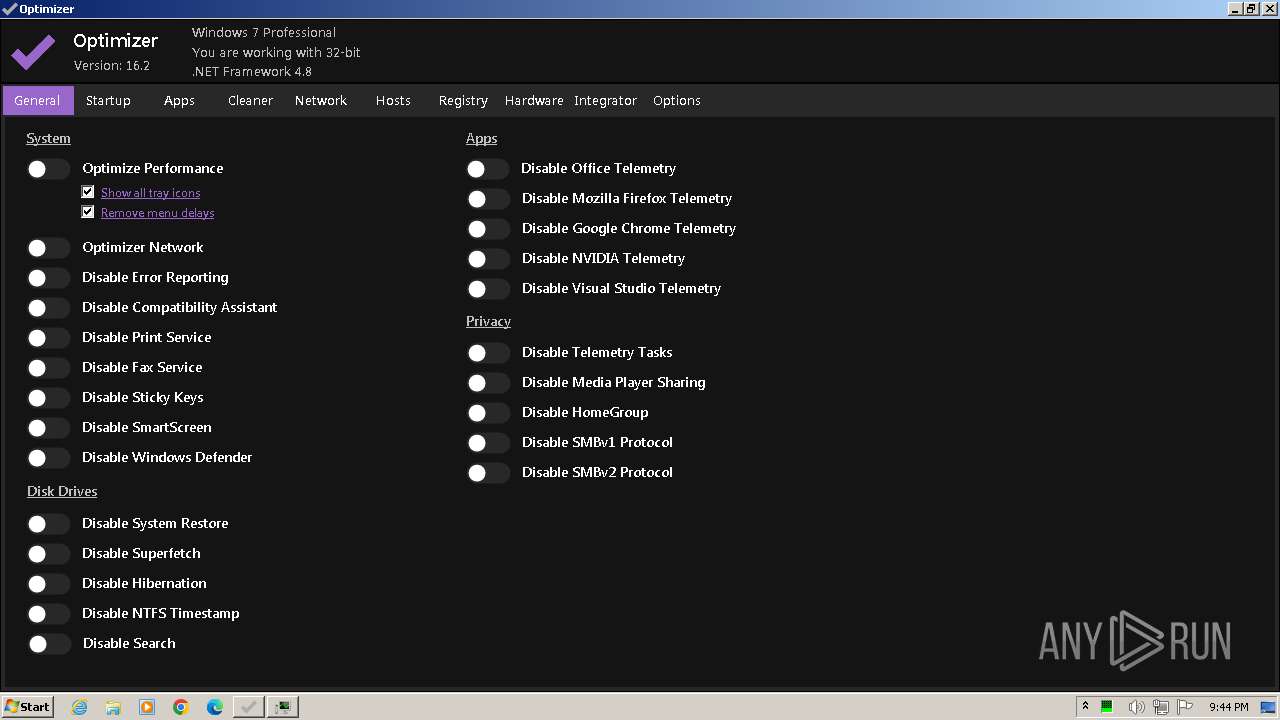The image size is (1280, 720).
Task: Click the Optimizer purple checkmark logo
Action: click(x=33, y=51)
